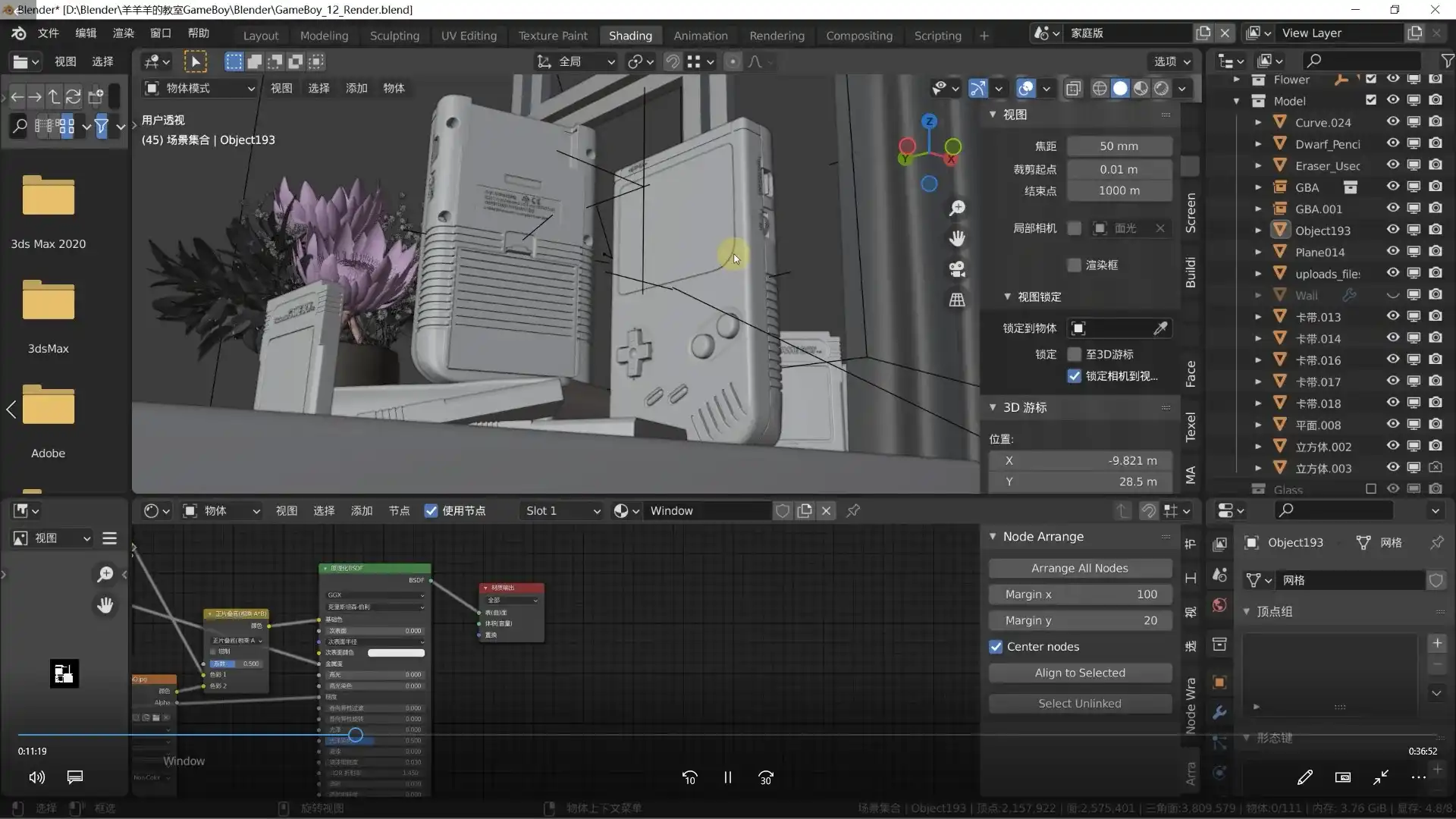1456x819 pixels.
Task: Click the Select Unlinked button
Action: coord(1078,703)
